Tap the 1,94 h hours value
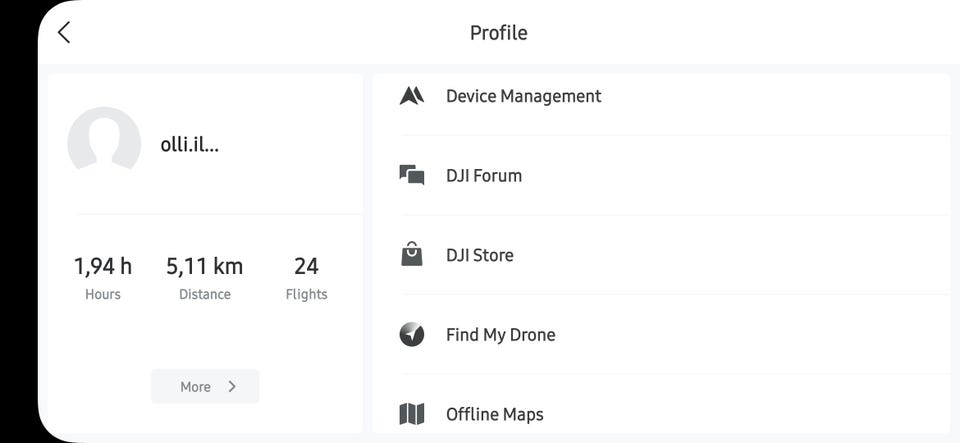This screenshot has width=960, height=443. click(x=103, y=266)
